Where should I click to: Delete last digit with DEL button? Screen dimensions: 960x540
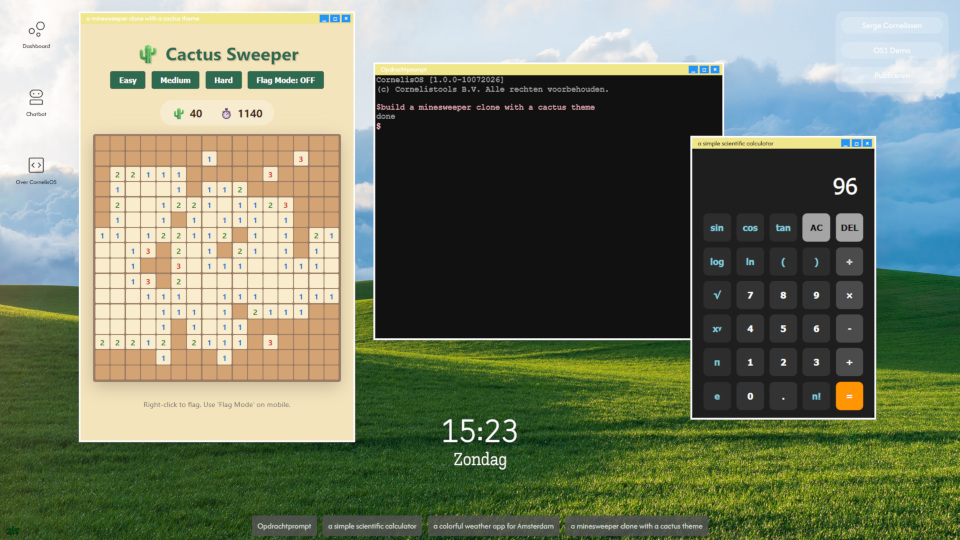point(849,228)
